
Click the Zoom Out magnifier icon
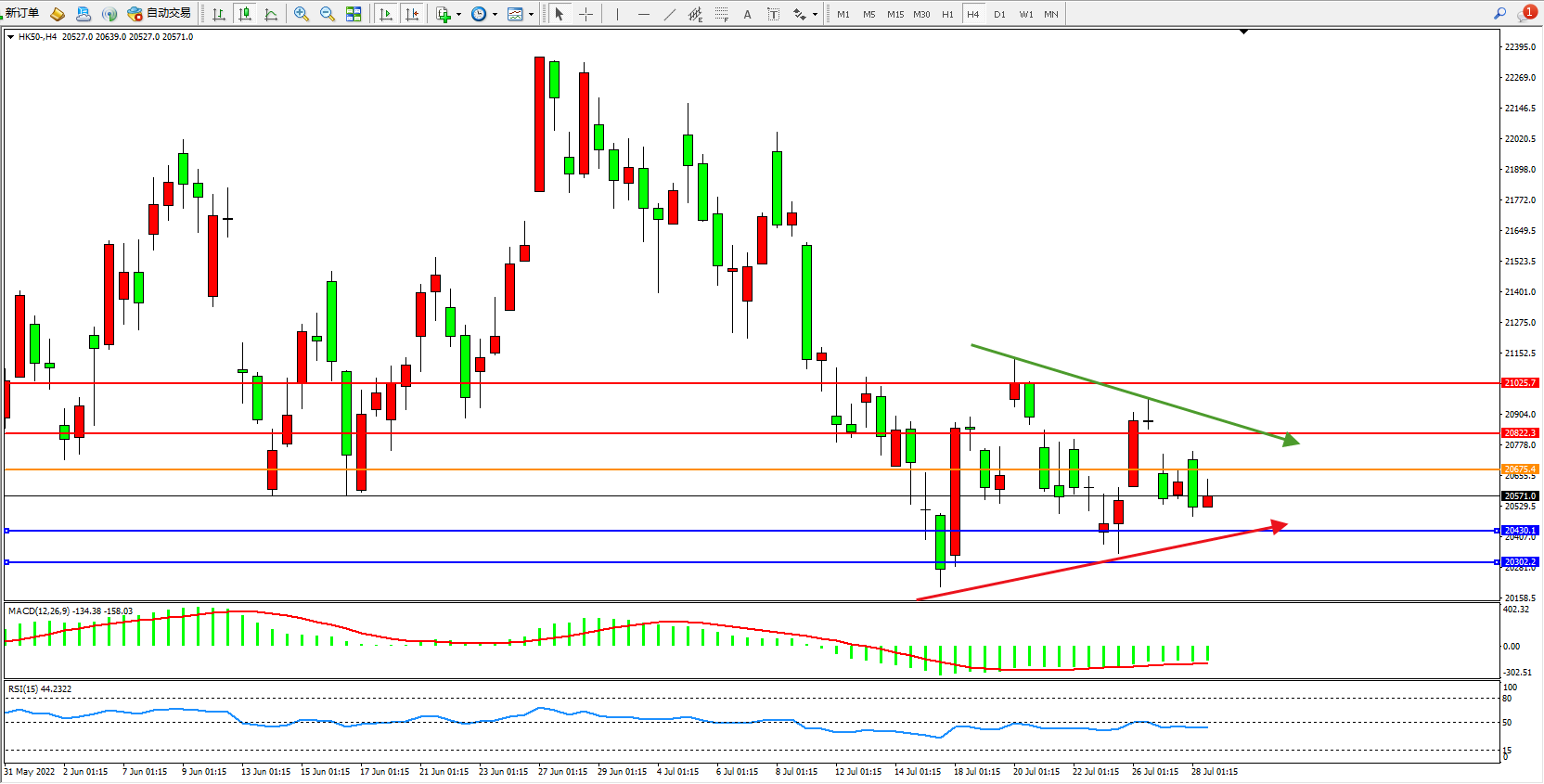coord(328,14)
